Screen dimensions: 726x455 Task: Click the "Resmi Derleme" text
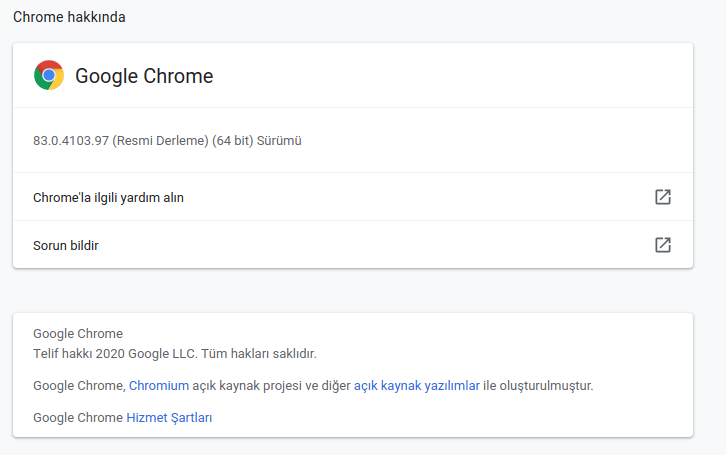pyautogui.click(x=160, y=141)
